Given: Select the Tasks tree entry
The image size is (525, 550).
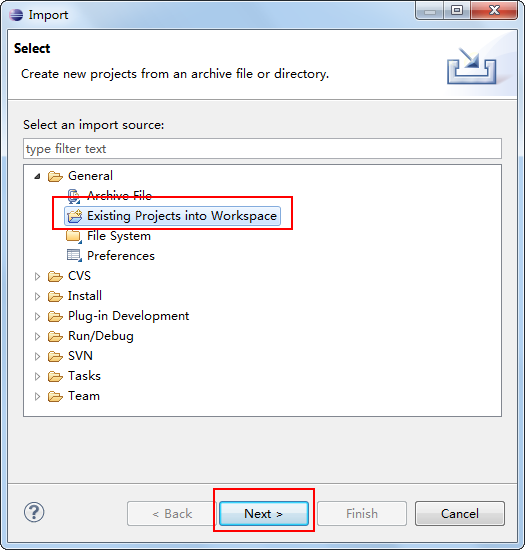Looking at the screenshot, I should pyautogui.click(x=84, y=376).
